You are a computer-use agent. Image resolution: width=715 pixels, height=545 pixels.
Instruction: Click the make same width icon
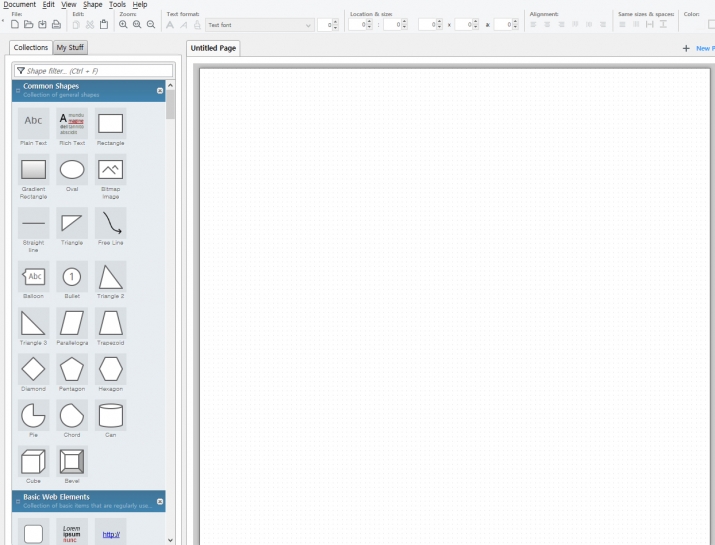pyautogui.click(x=622, y=25)
